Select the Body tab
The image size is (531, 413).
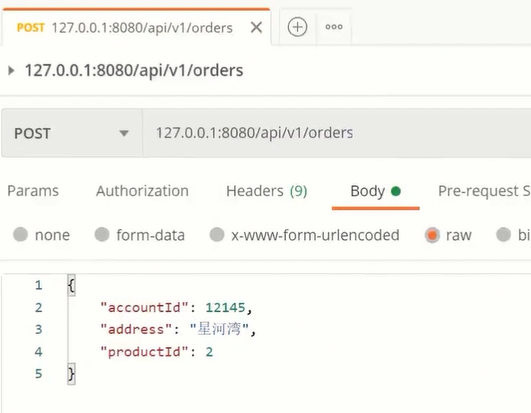pyautogui.click(x=376, y=191)
